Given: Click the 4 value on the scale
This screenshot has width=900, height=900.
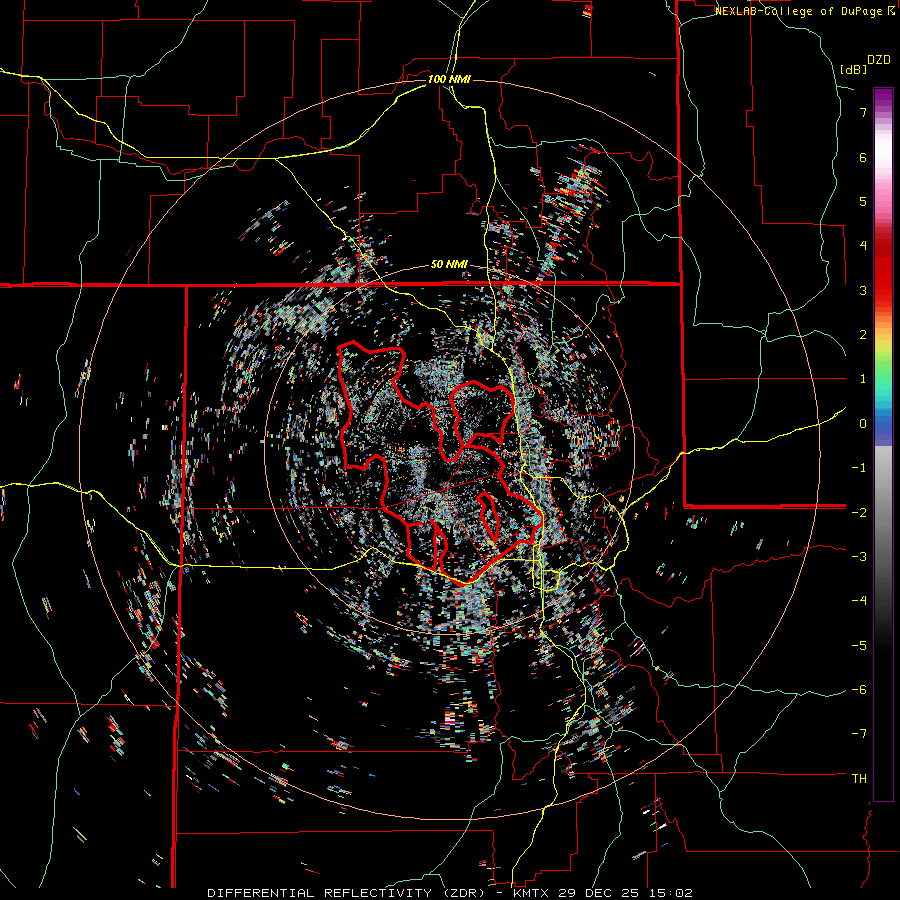Looking at the screenshot, I should point(863,246).
